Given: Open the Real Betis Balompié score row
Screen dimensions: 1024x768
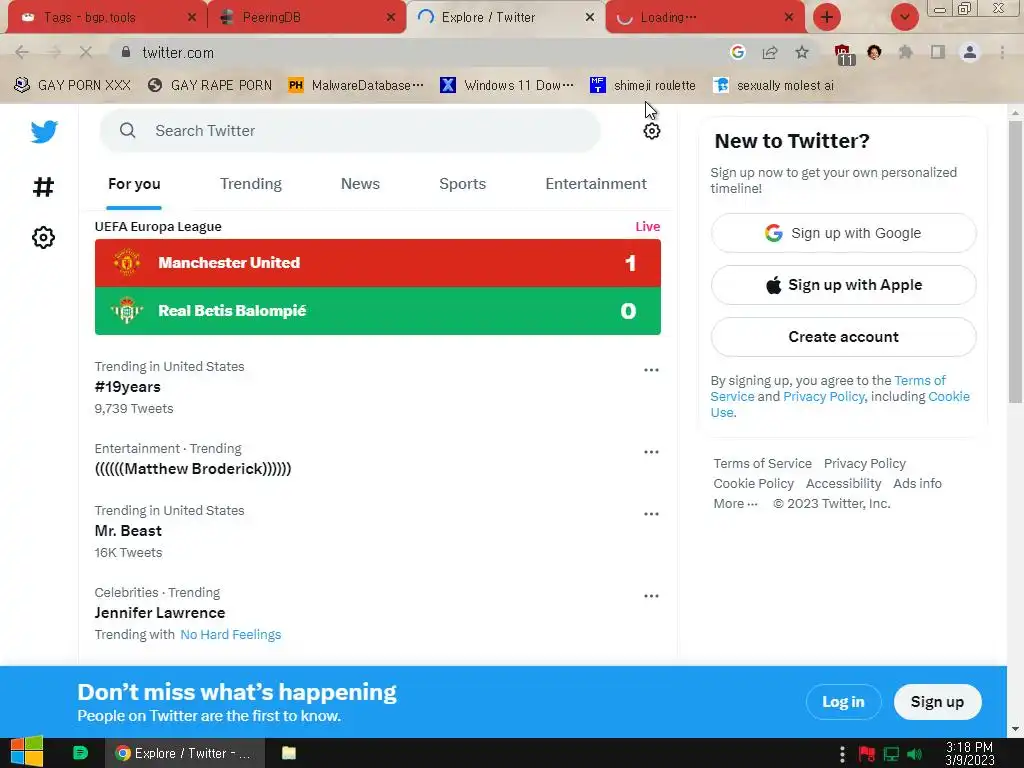Looking at the screenshot, I should pyautogui.click(x=377, y=311).
